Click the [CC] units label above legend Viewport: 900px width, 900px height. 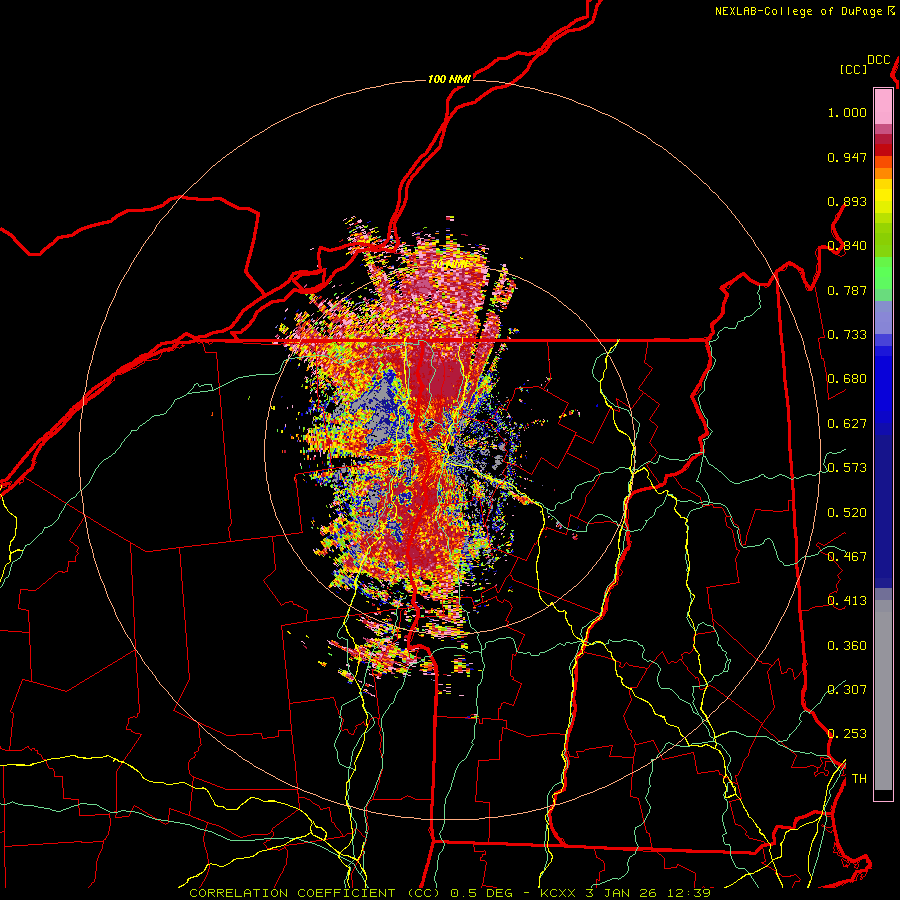coord(854,69)
